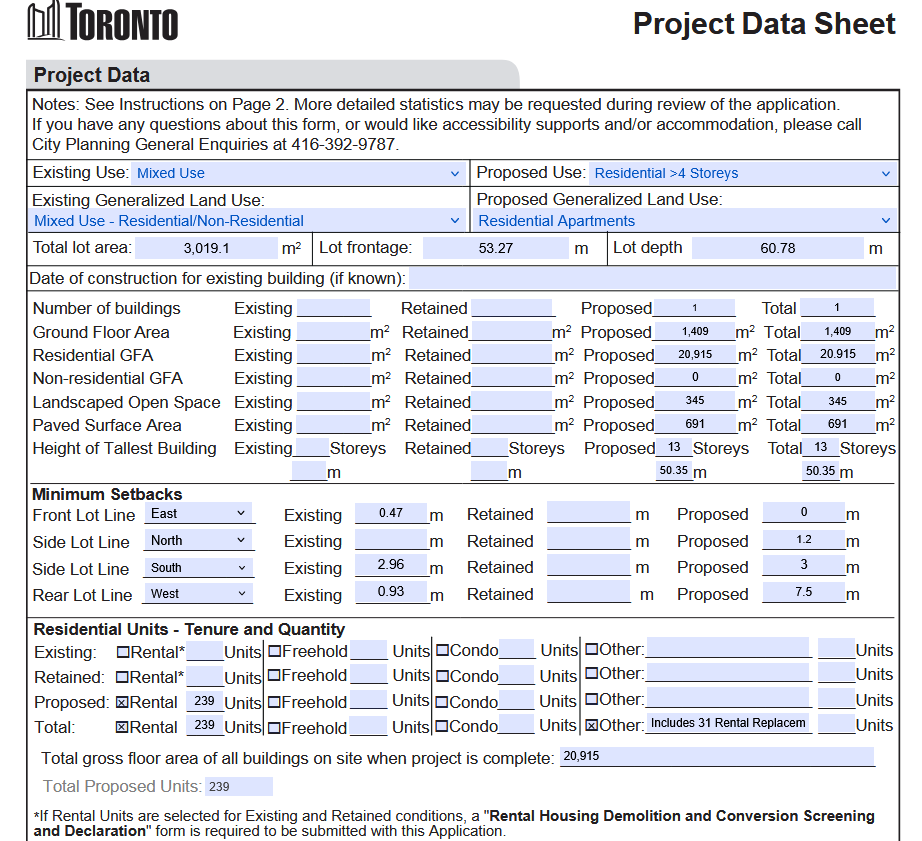This screenshot has width=922, height=841.
Task: Open Rear Lot Line direction dropdown
Action: (x=198, y=594)
